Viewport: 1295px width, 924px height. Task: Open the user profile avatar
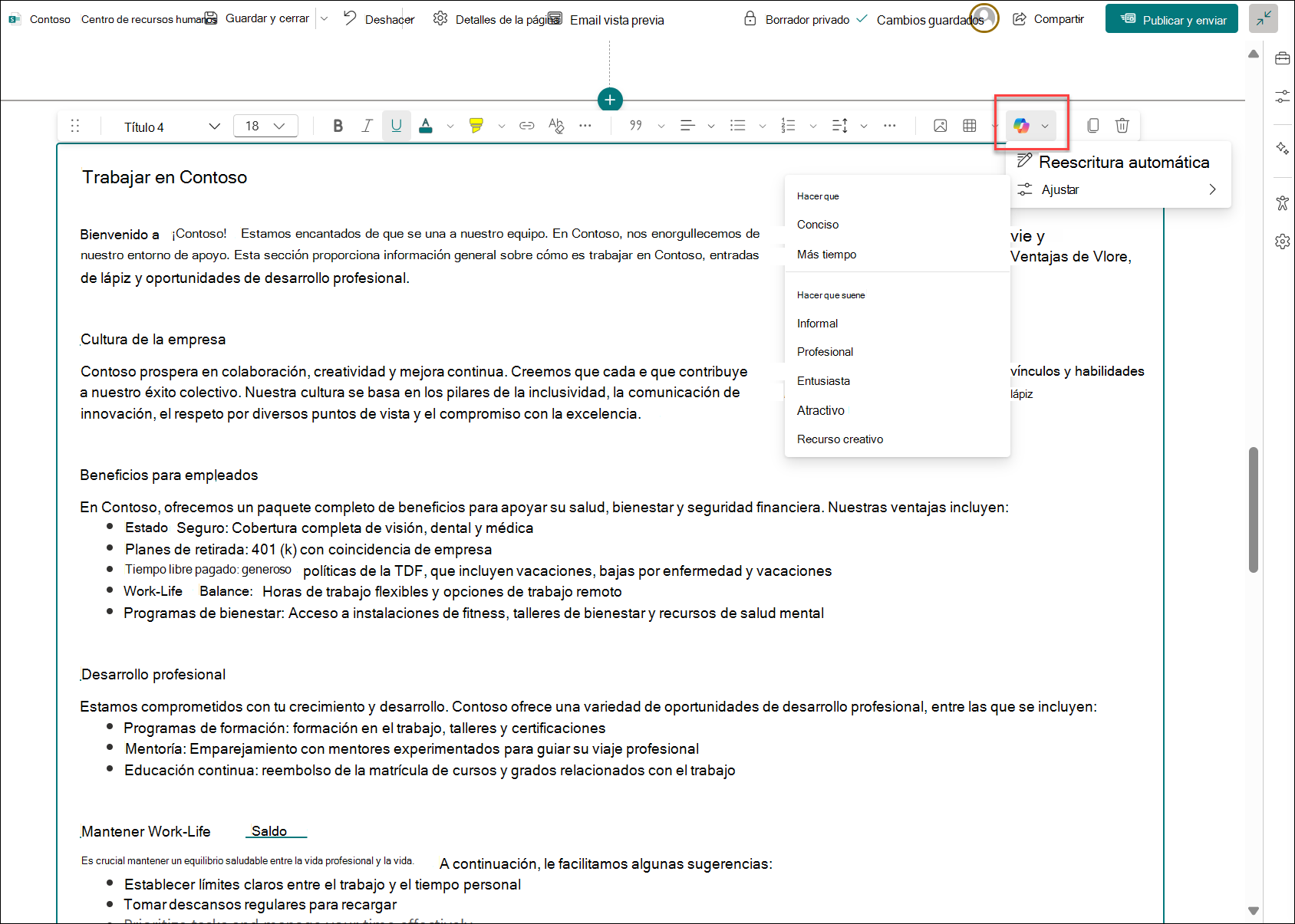click(x=984, y=18)
